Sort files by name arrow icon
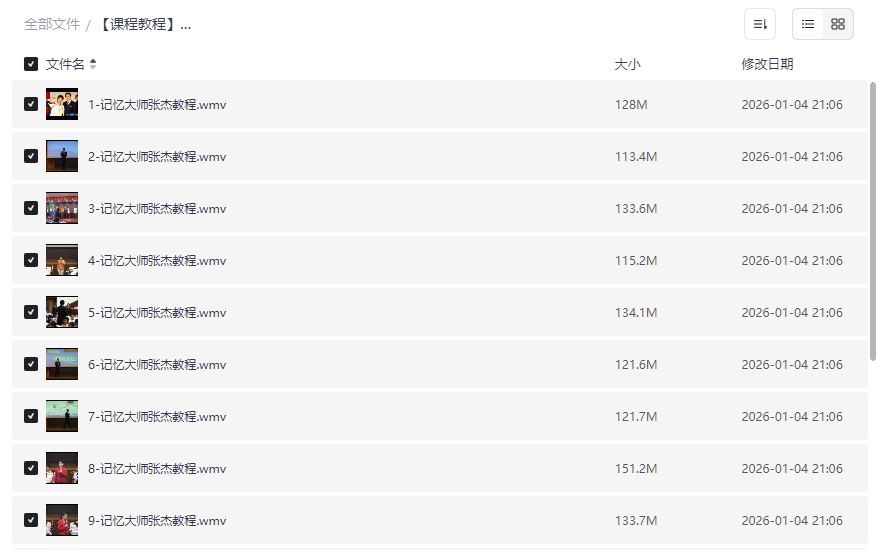This screenshot has height=550, width=878. 93,64
